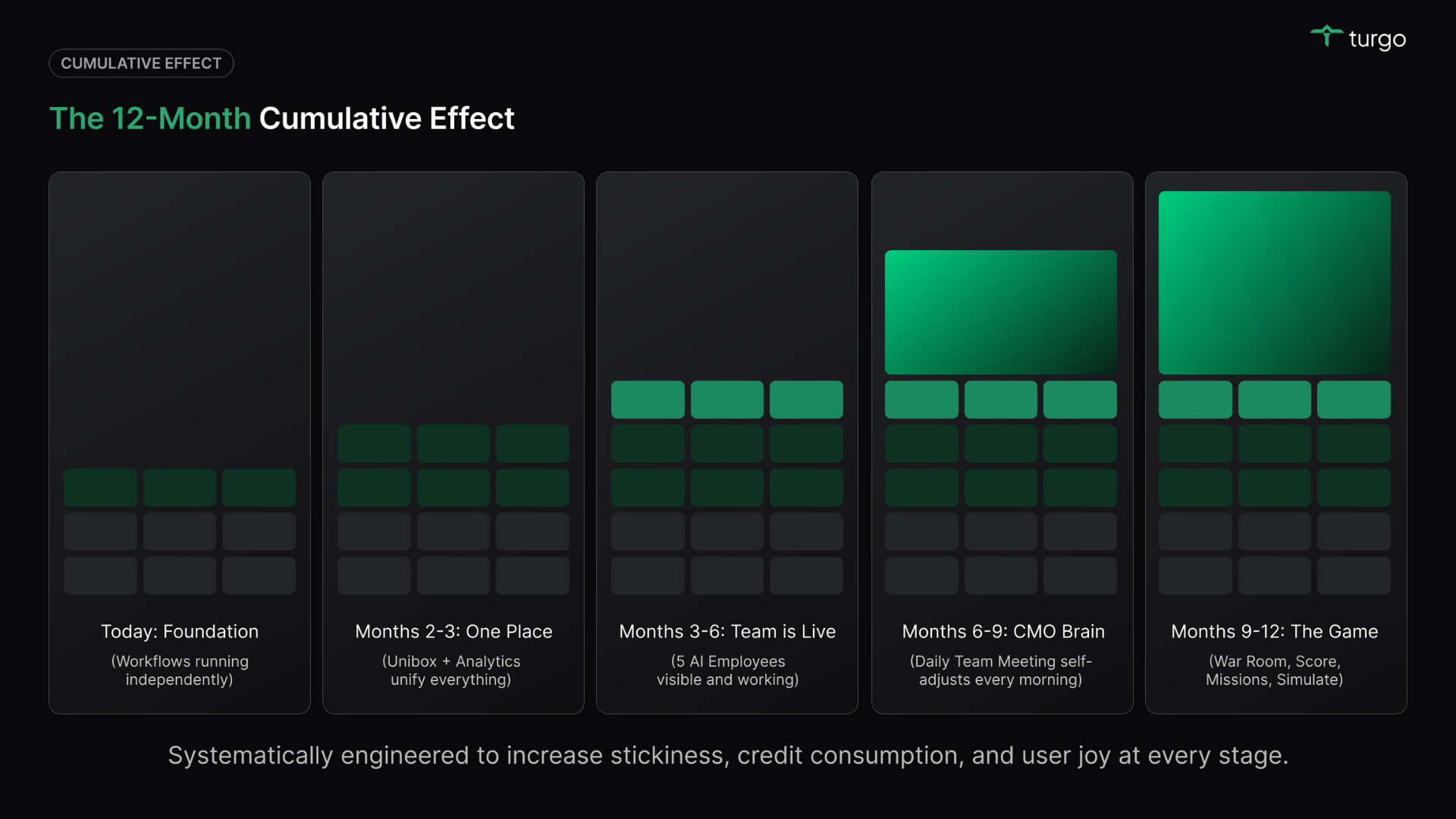The width and height of the screenshot is (1456, 819).
Task: Click the turgo logo icon
Action: 1326,36
